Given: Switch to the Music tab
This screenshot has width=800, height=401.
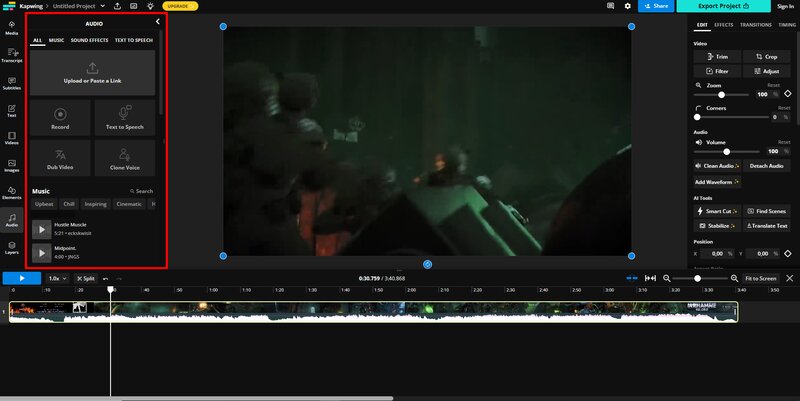Looking at the screenshot, I should 56,40.
